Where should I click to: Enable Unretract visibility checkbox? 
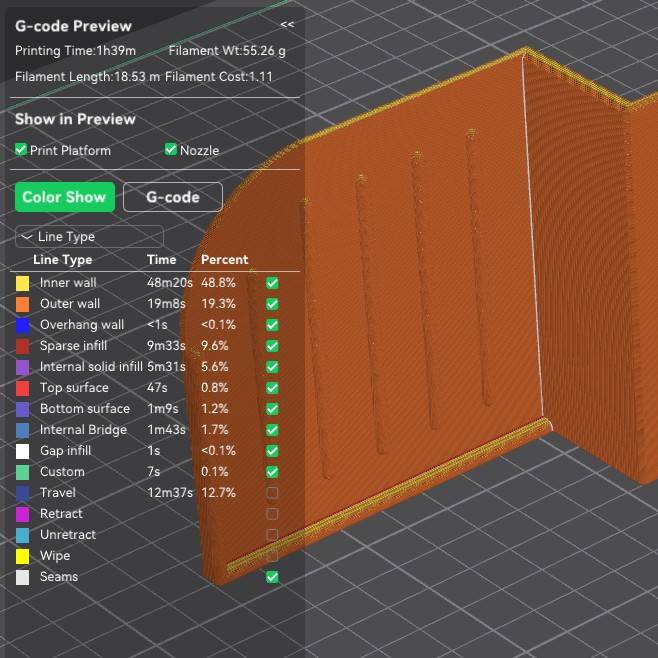(x=272, y=535)
